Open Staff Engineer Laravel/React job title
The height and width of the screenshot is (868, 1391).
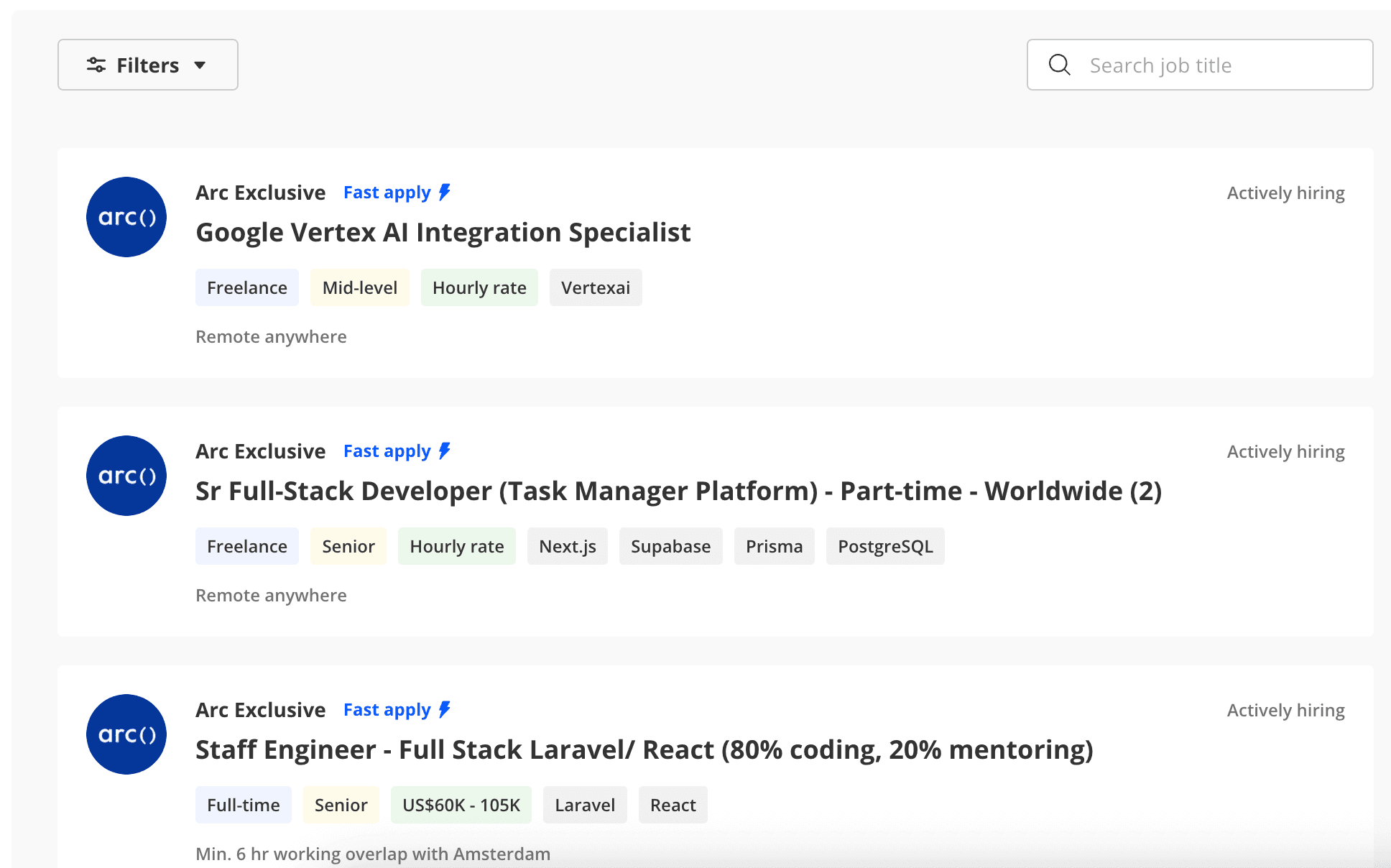coord(644,750)
